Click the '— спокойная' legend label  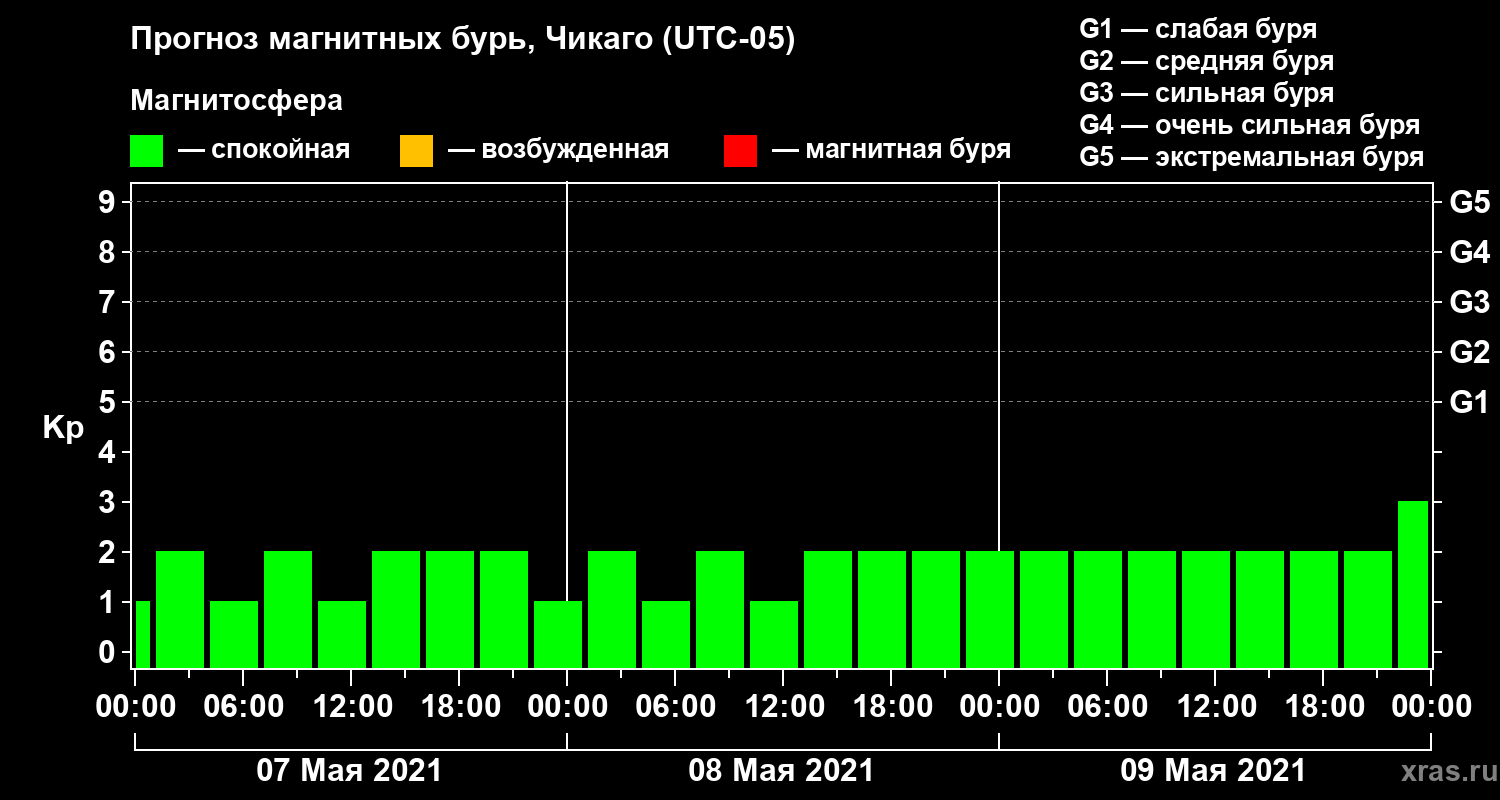[264, 150]
